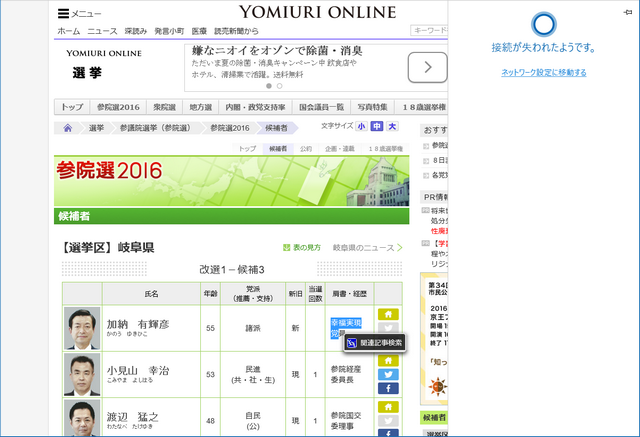Open the hamburger メニュー icon
The height and width of the screenshot is (437, 640).
[63, 14]
